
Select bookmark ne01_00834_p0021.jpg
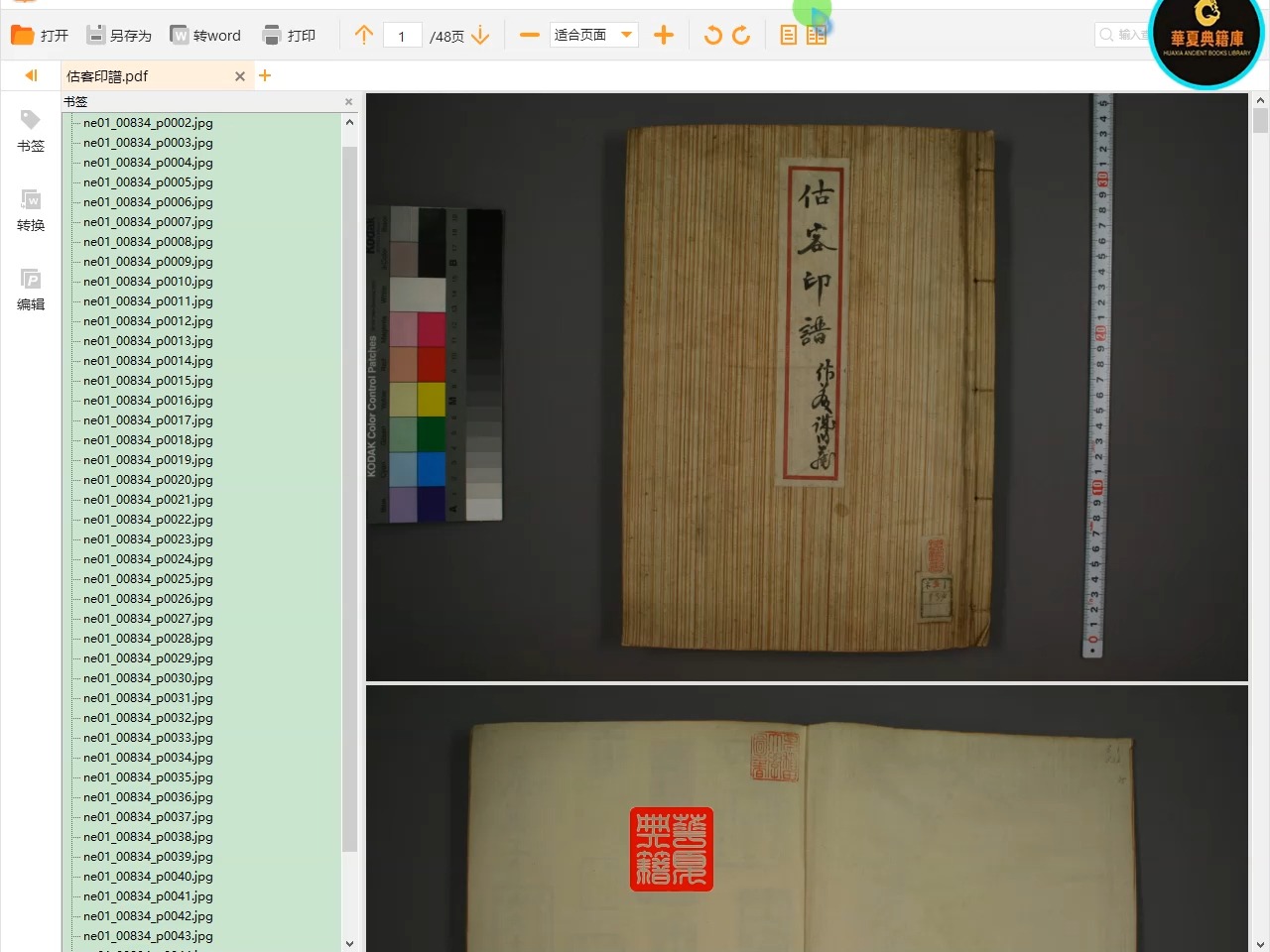[148, 500]
